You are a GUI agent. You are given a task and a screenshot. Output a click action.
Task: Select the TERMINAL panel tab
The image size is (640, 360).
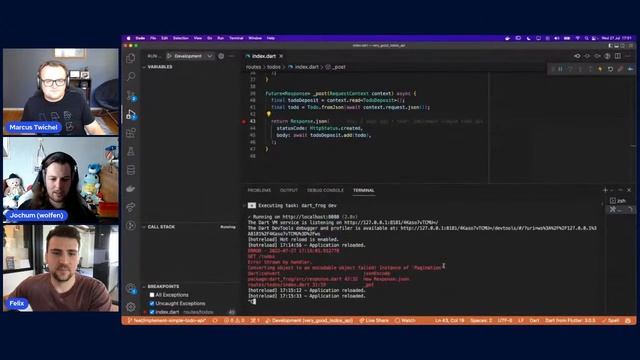click(364, 190)
